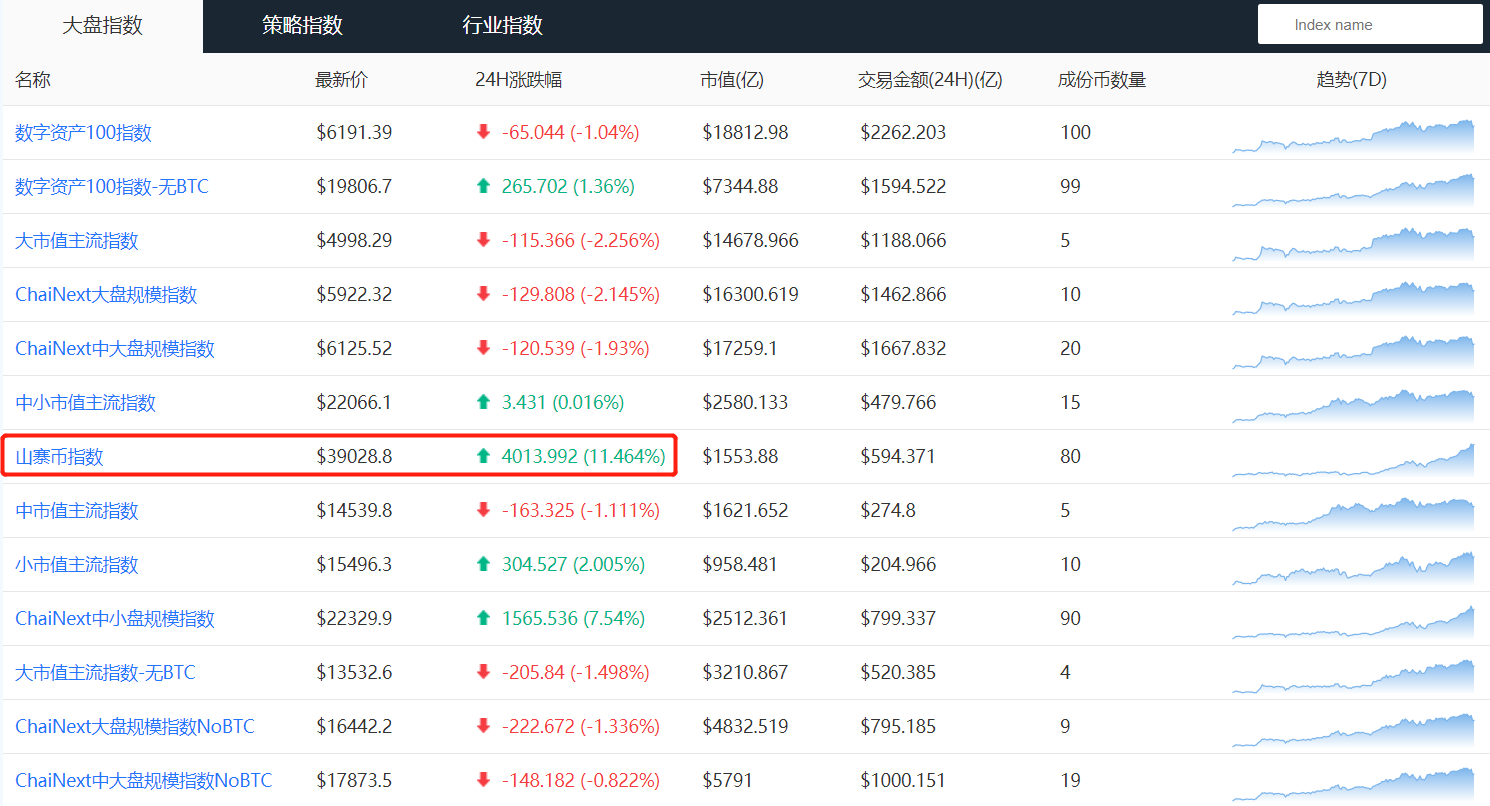The height and width of the screenshot is (806, 1490).
Task: Click the red down arrow beside -163.325
Action: pos(484,510)
